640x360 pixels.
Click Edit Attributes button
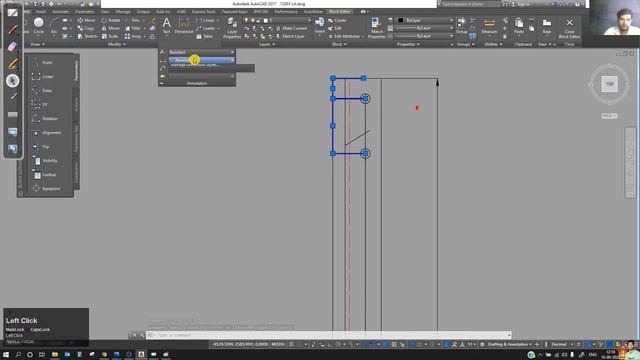[x=345, y=36]
